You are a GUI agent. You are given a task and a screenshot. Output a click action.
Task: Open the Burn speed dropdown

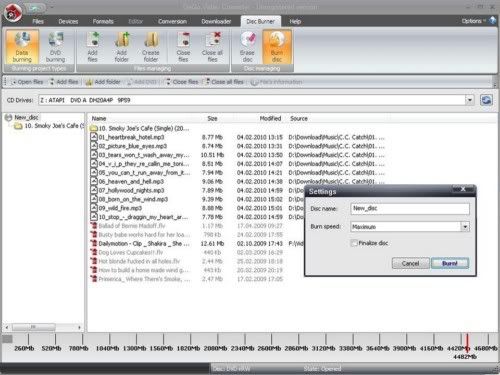click(465, 227)
